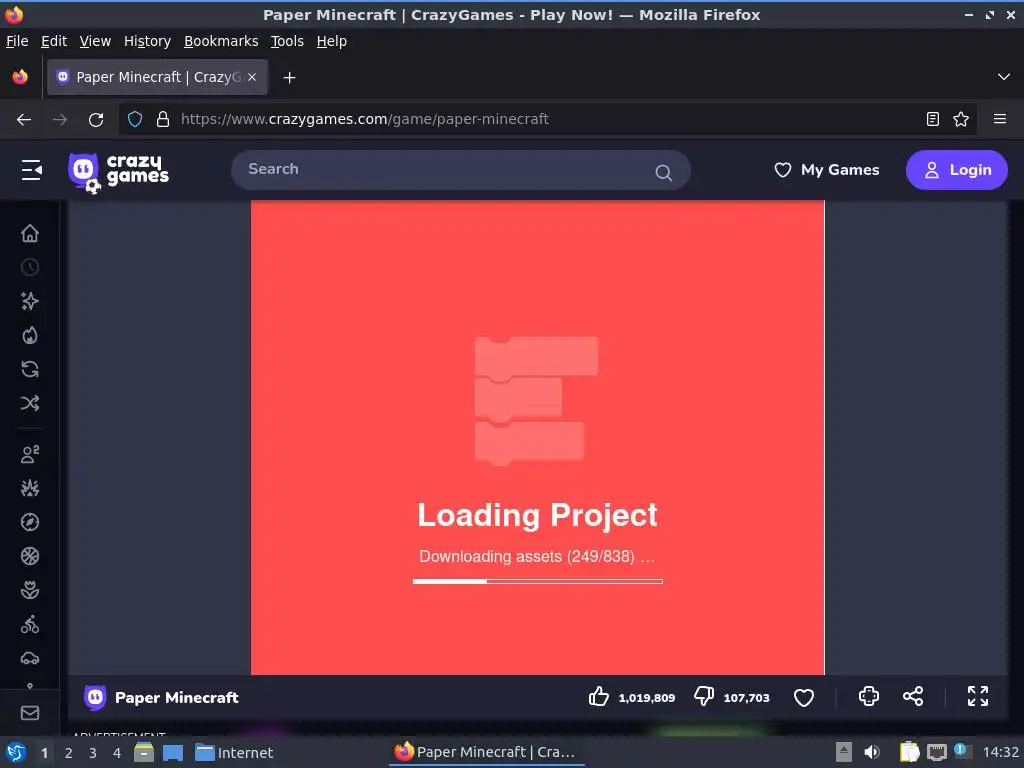
Task: Switch to workspace 2
Action: (69, 753)
